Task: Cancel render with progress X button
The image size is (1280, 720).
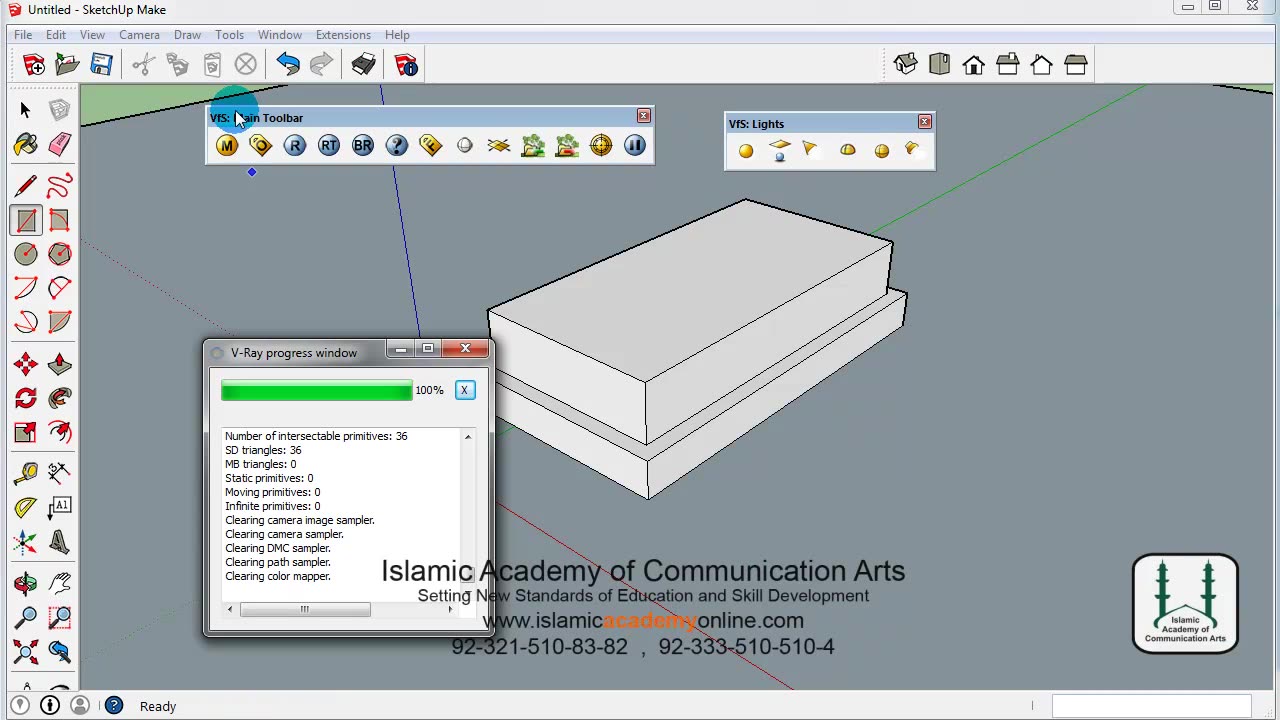Action: pos(464,390)
